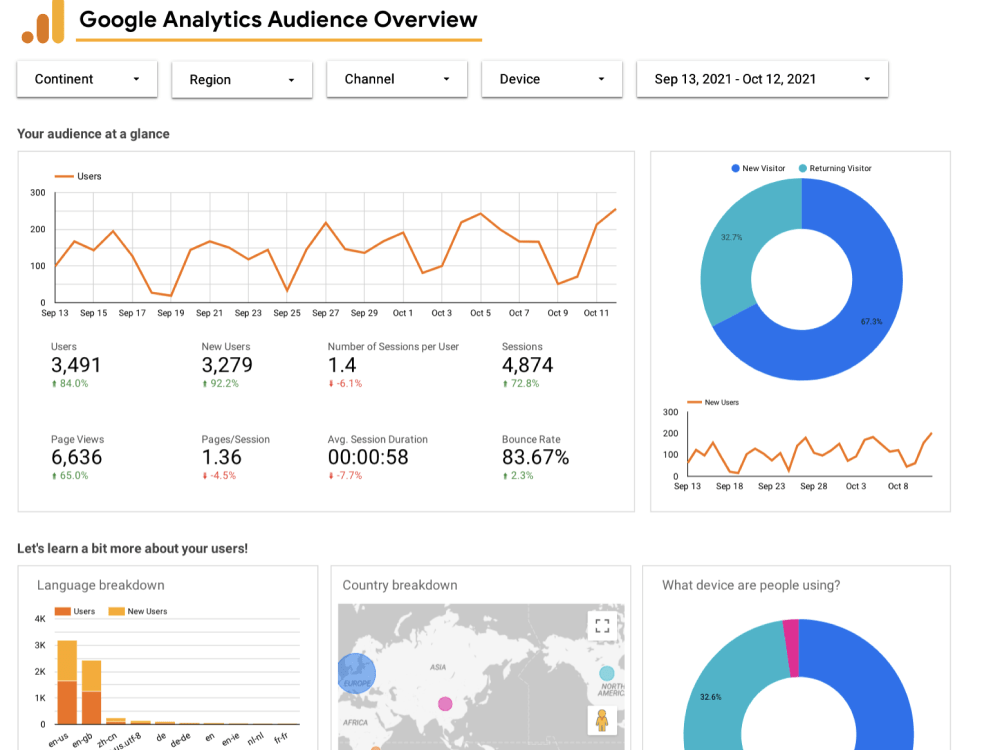The width and height of the screenshot is (1000, 750).
Task: Click the pink bubble over Asia on map
Action: [x=445, y=704]
